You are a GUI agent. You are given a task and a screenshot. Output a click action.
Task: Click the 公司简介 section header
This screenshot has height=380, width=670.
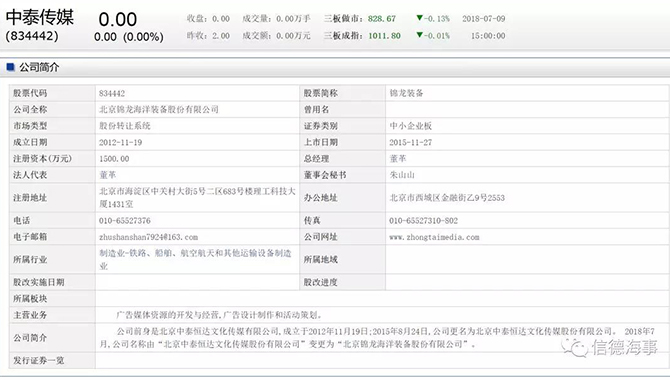pyautogui.click(x=39, y=67)
